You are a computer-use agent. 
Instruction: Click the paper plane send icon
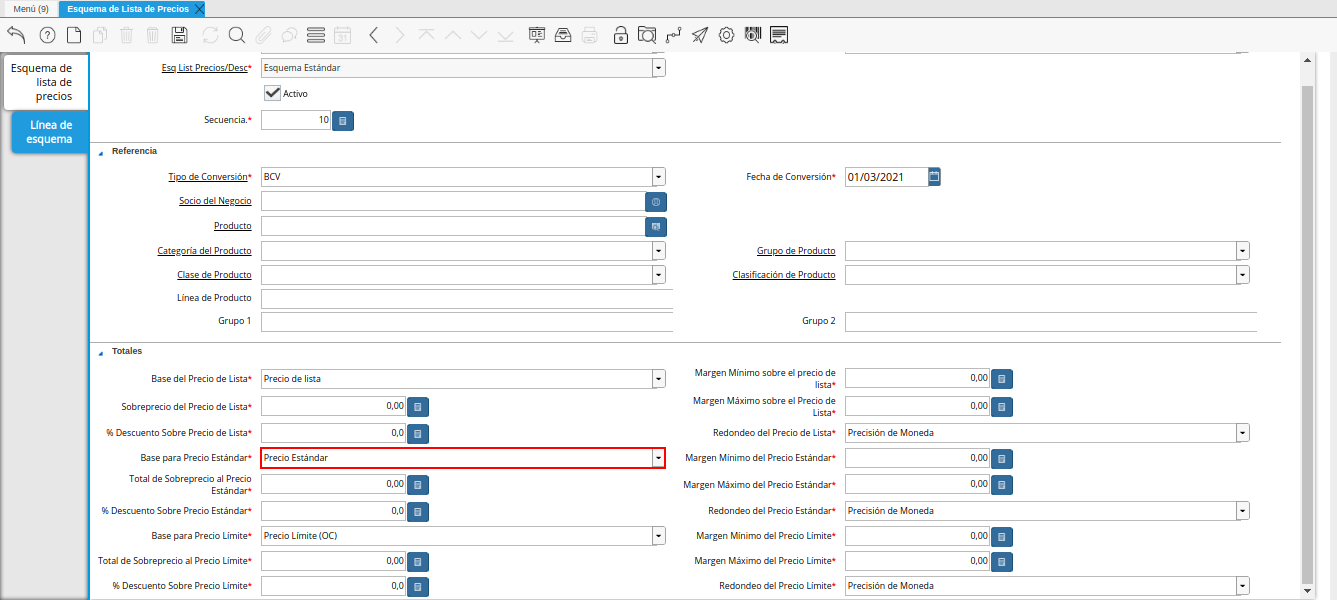point(700,35)
